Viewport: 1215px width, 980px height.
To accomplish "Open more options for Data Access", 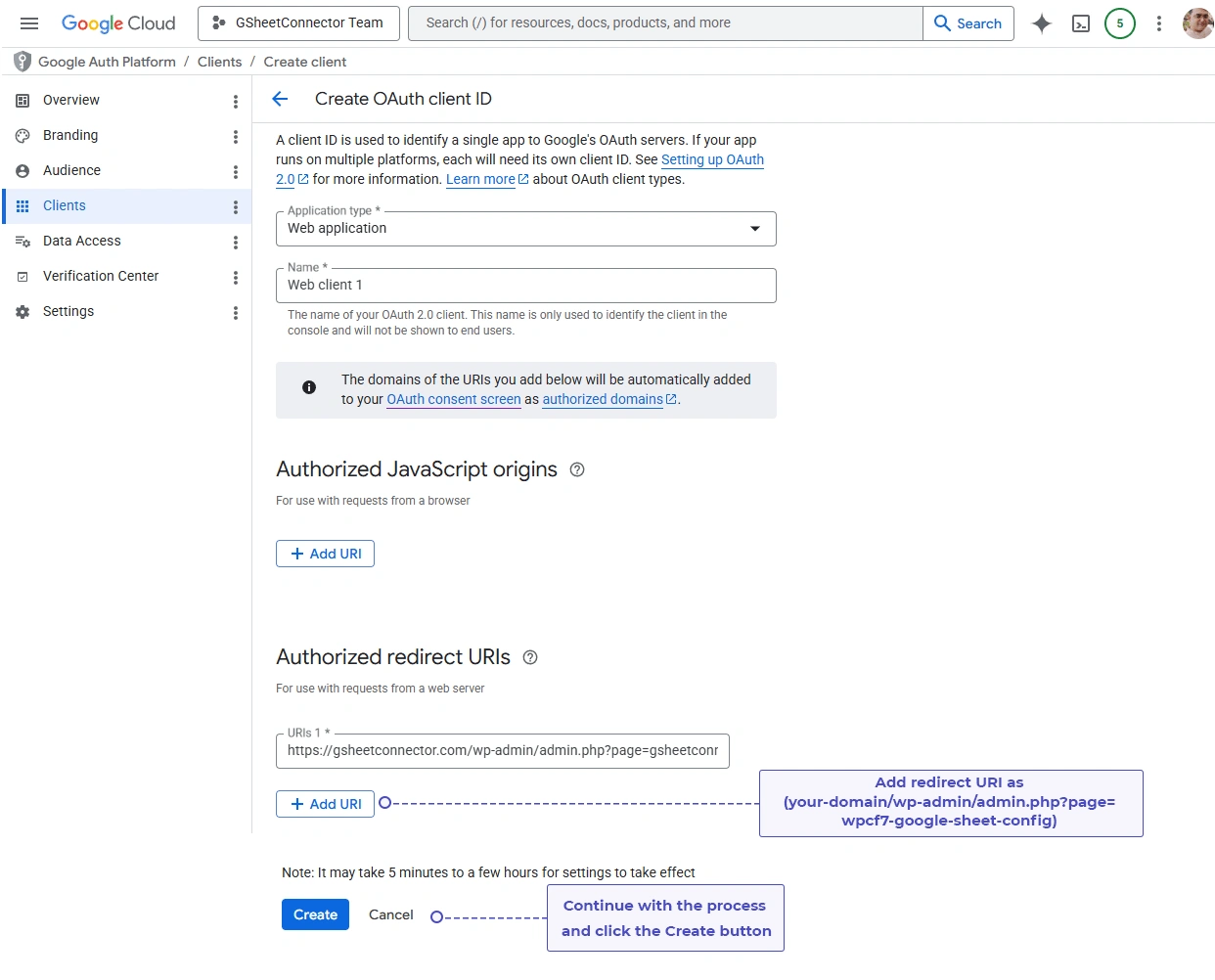I will [x=236, y=243].
